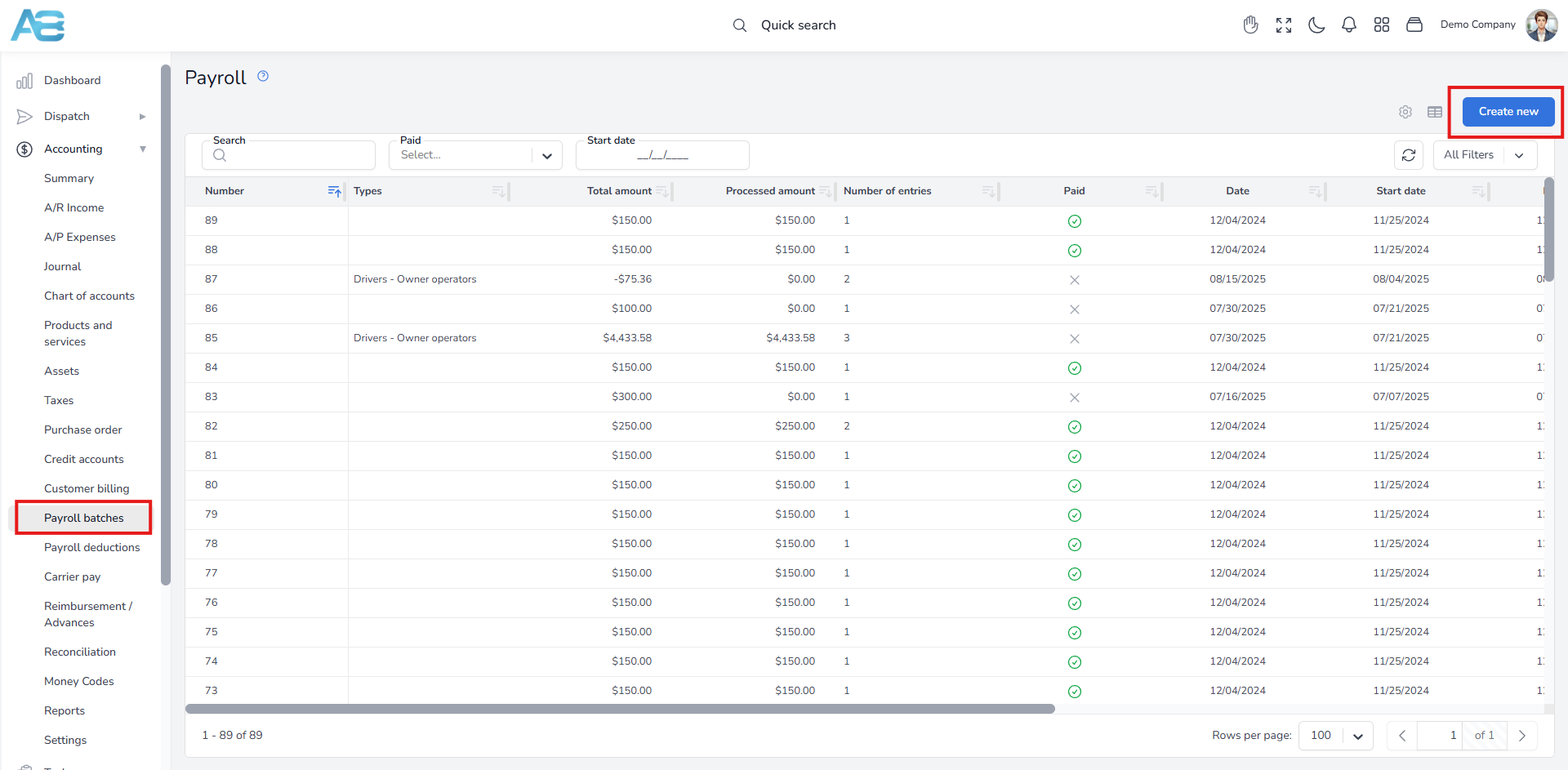Open Customer billing page
This screenshot has height=770, width=1568.
87,489
